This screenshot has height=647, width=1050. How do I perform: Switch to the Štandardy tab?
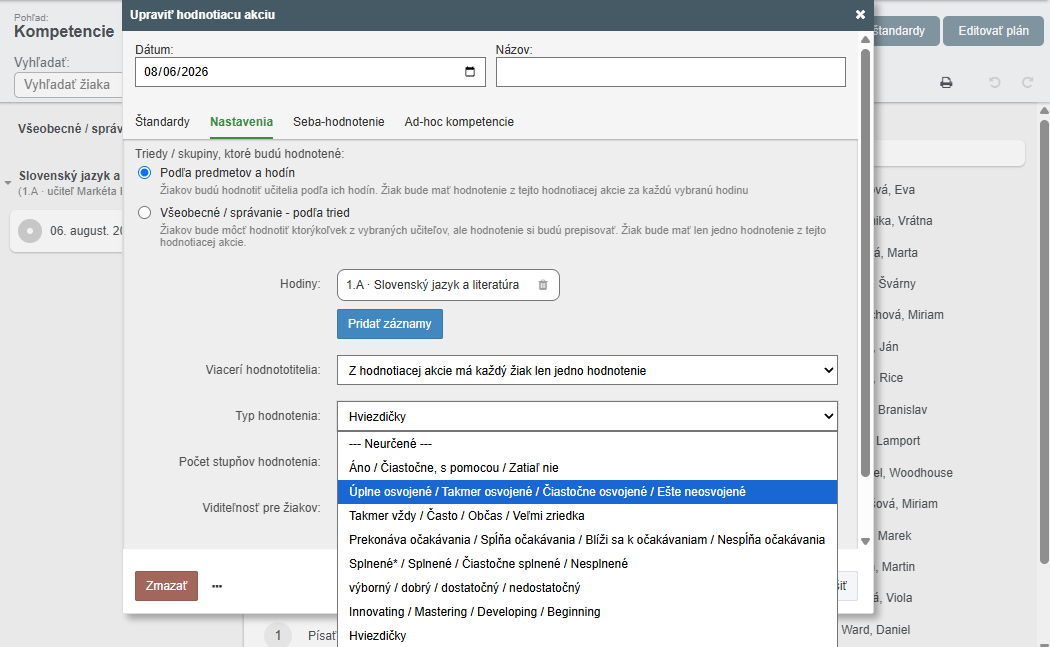point(162,122)
